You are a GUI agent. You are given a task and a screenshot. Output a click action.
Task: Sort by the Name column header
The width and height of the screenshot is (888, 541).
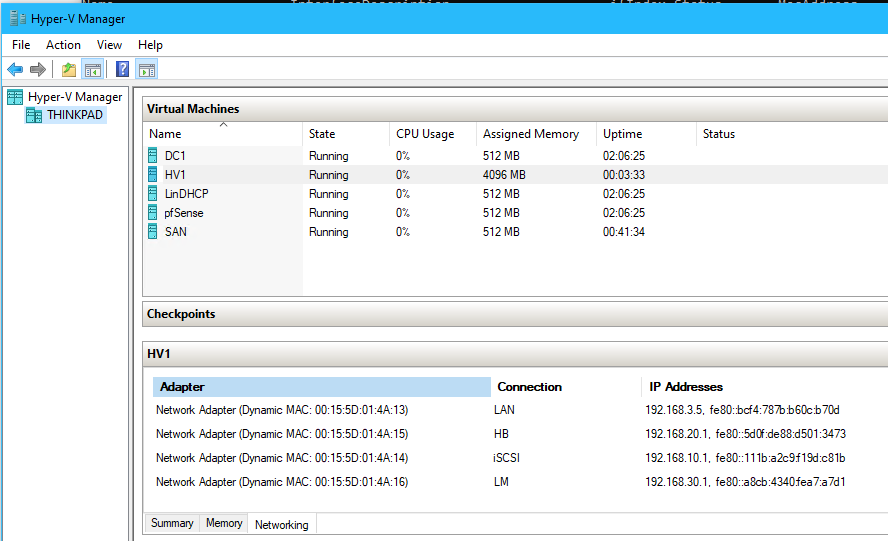[x=223, y=134]
